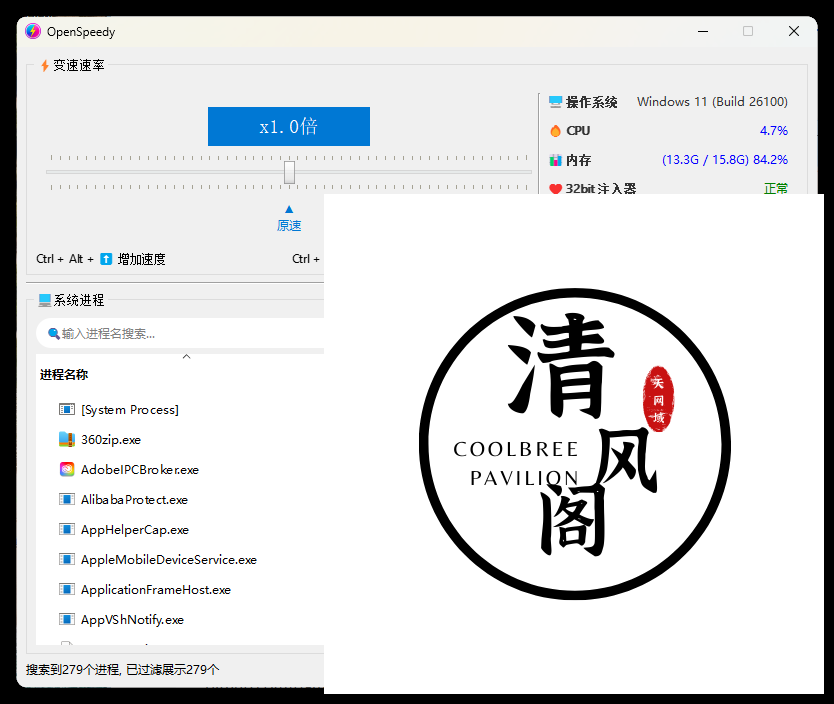Click the speed slider handle
The height and width of the screenshot is (704, 834).
pos(289,172)
